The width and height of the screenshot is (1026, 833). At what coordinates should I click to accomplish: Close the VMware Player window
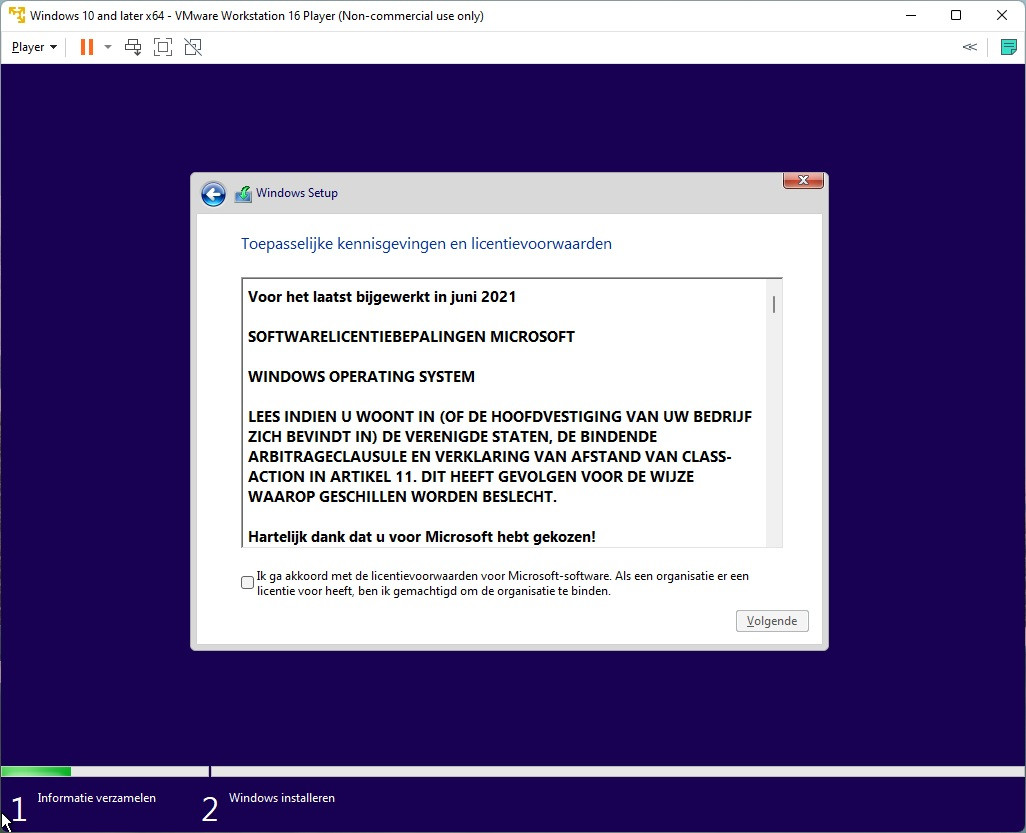tap(1002, 15)
